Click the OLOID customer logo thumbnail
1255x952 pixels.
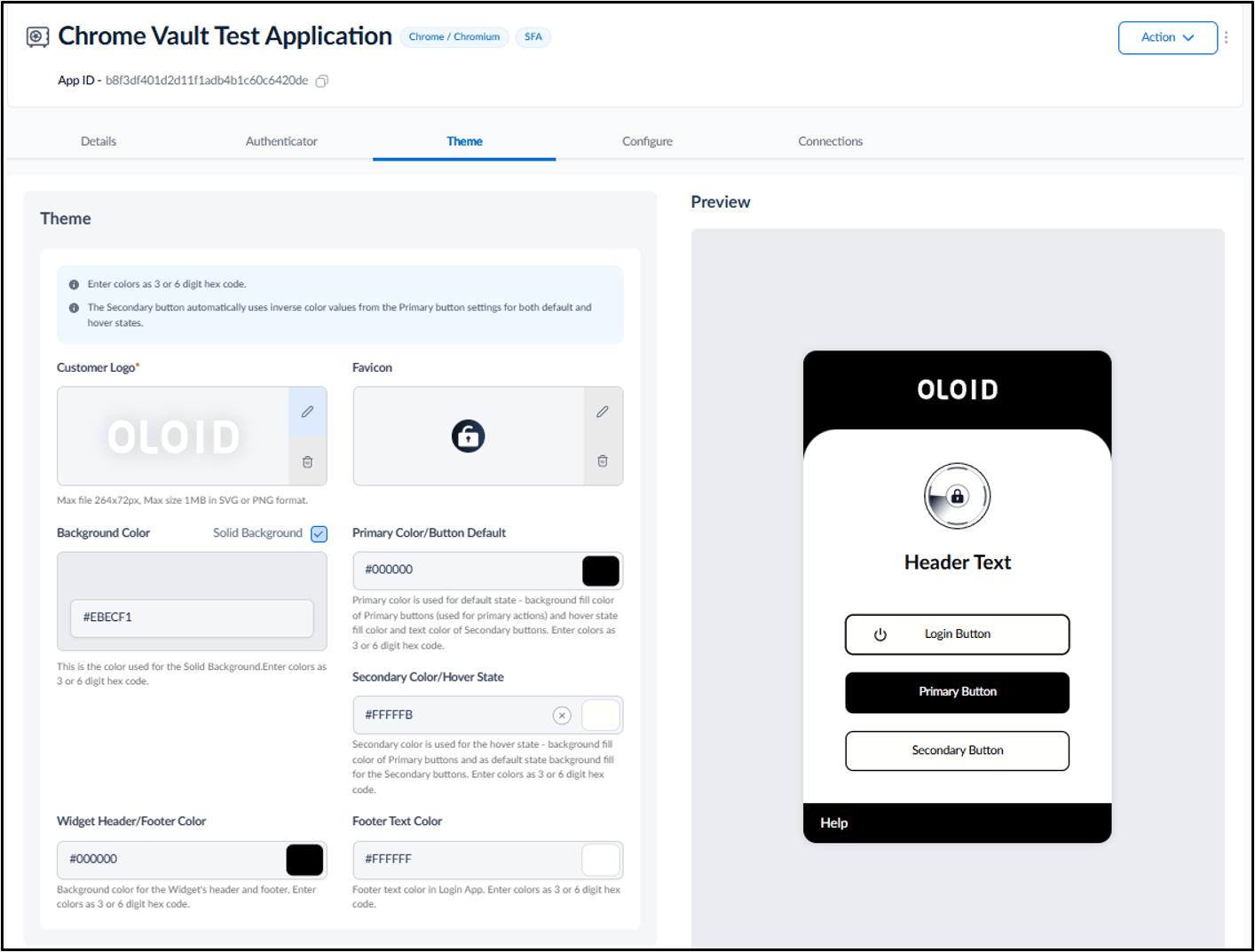click(x=174, y=437)
